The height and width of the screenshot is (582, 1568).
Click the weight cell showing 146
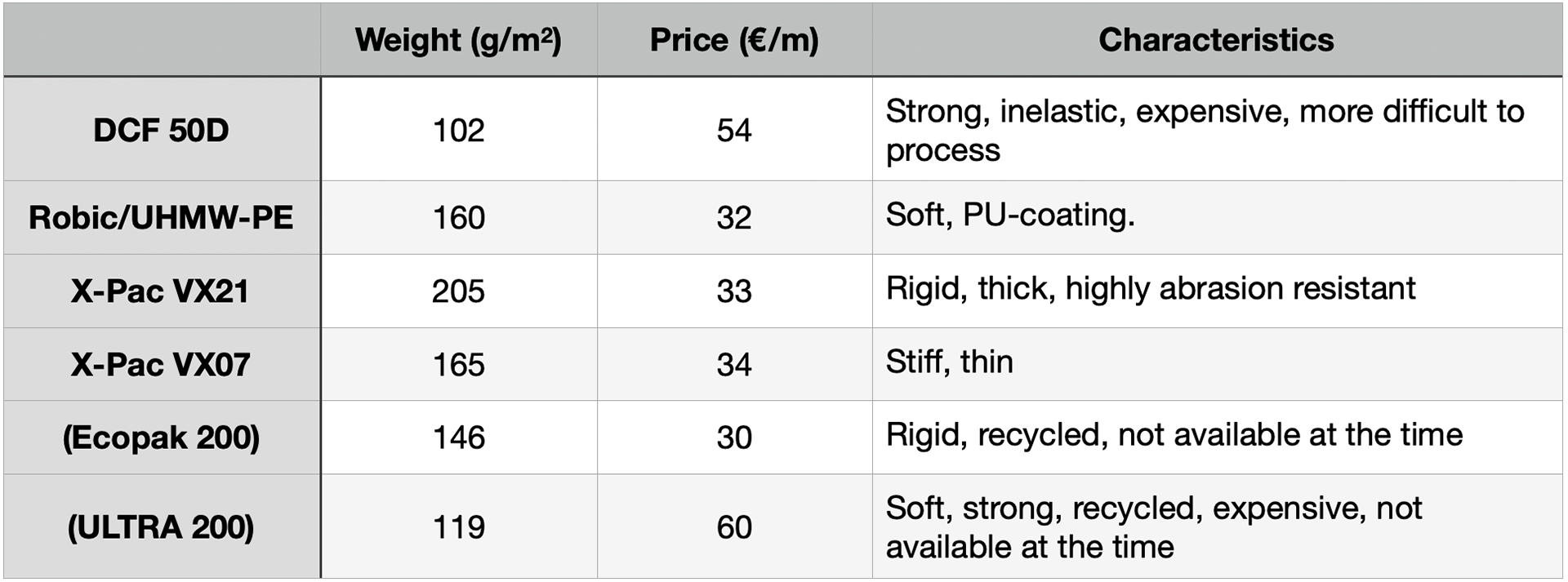[458, 438]
